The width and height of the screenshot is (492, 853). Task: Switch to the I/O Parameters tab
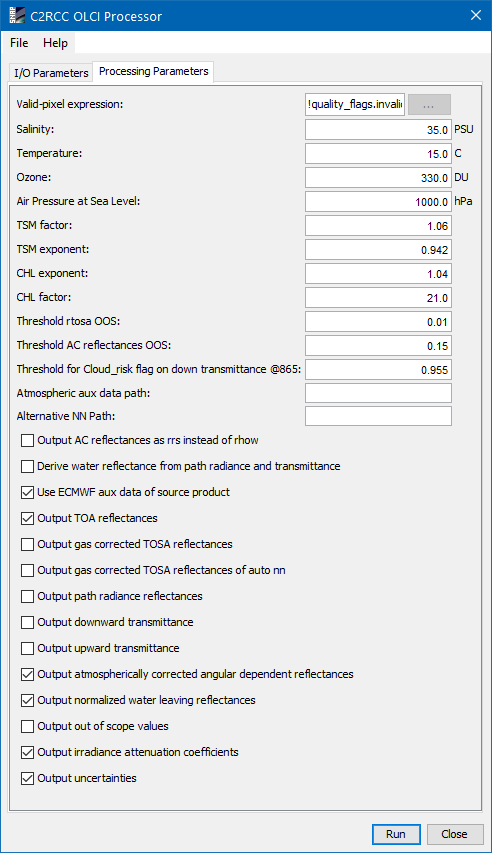pos(51,73)
